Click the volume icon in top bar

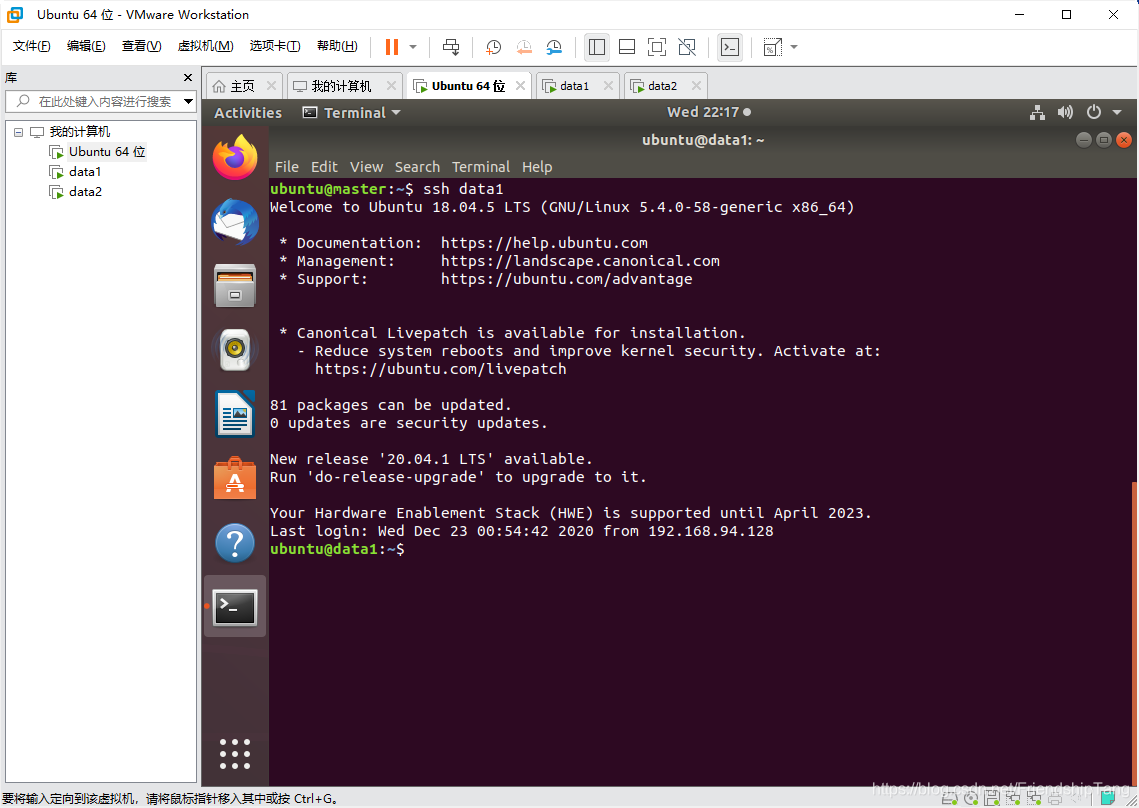click(x=1065, y=112)
